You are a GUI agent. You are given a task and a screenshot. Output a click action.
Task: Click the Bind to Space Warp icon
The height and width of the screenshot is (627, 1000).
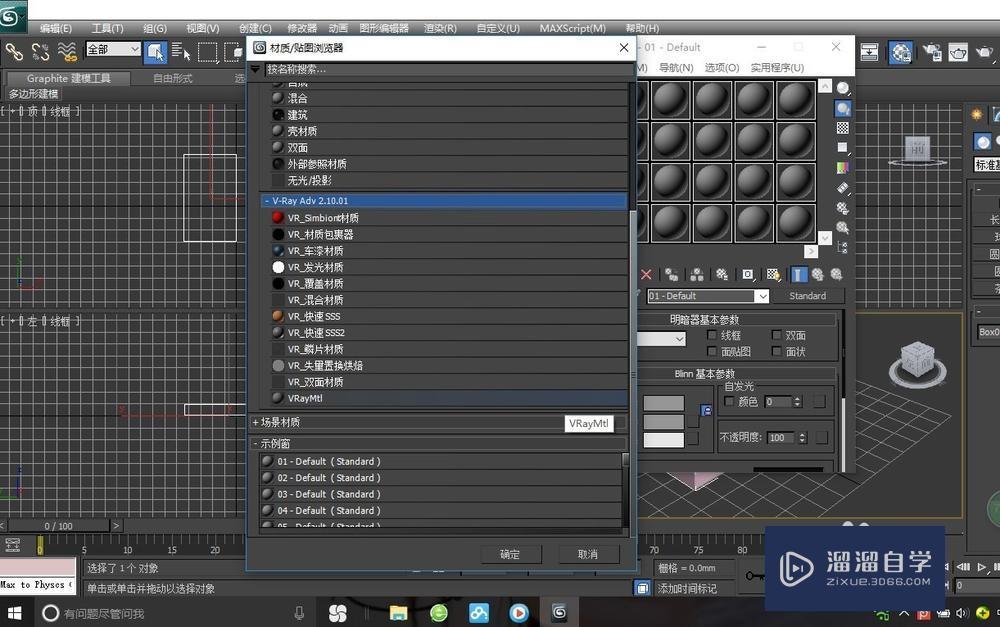[66, 52]
